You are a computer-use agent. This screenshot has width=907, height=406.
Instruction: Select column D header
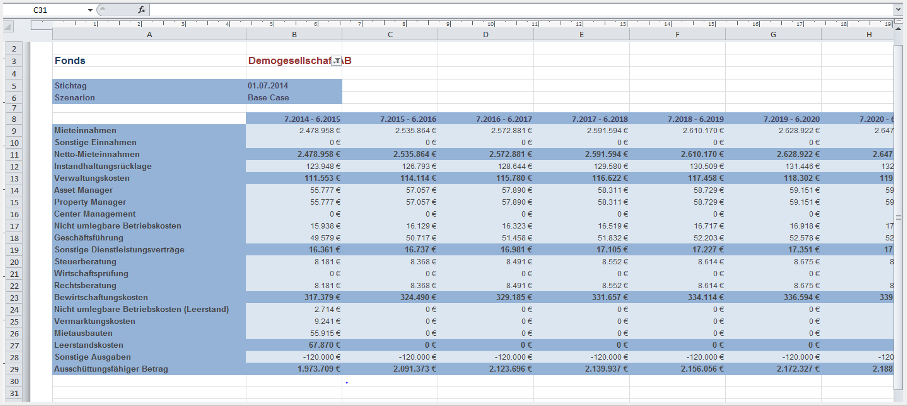[486, 35]
